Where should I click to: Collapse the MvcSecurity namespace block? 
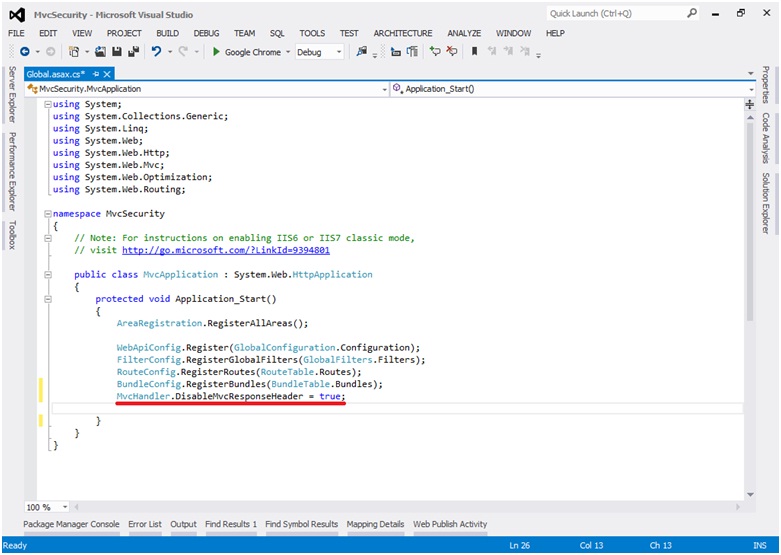pos(47,214)
